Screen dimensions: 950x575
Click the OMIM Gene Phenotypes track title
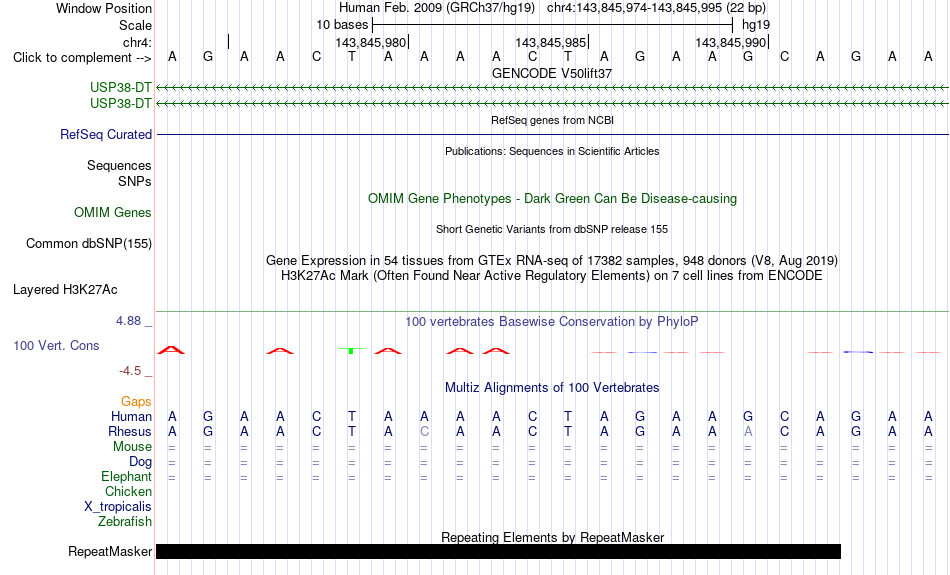[x=552, y=199]
